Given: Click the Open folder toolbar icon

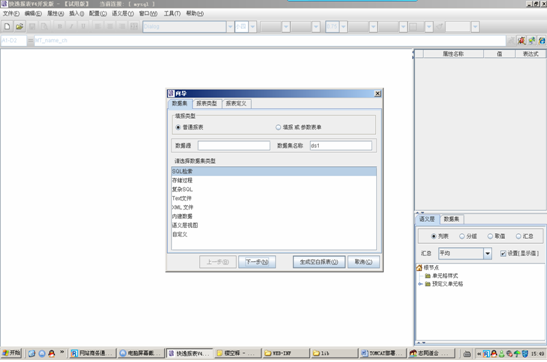Looking at the screenshot, I should (20, 27).
